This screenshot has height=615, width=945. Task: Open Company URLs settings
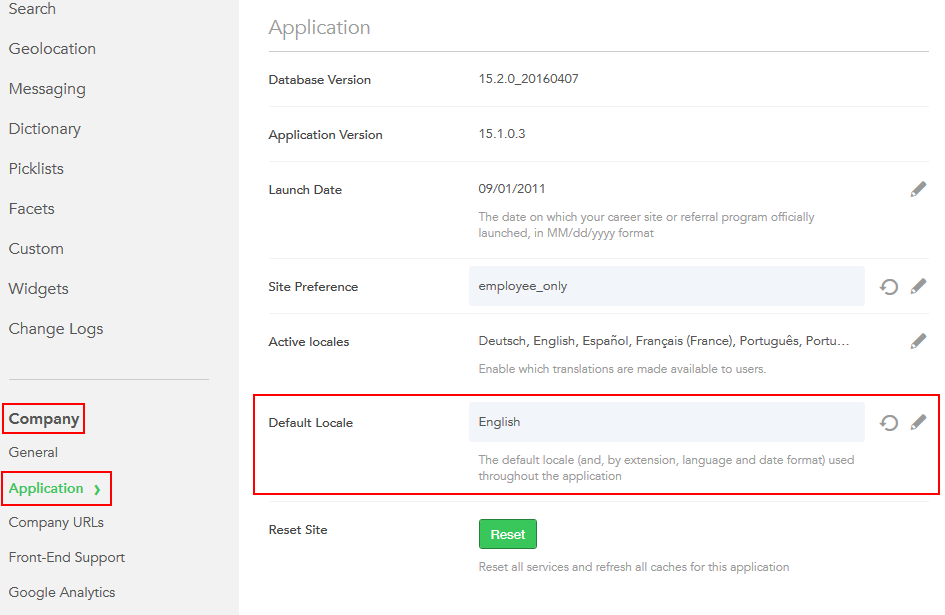[56, 522]
